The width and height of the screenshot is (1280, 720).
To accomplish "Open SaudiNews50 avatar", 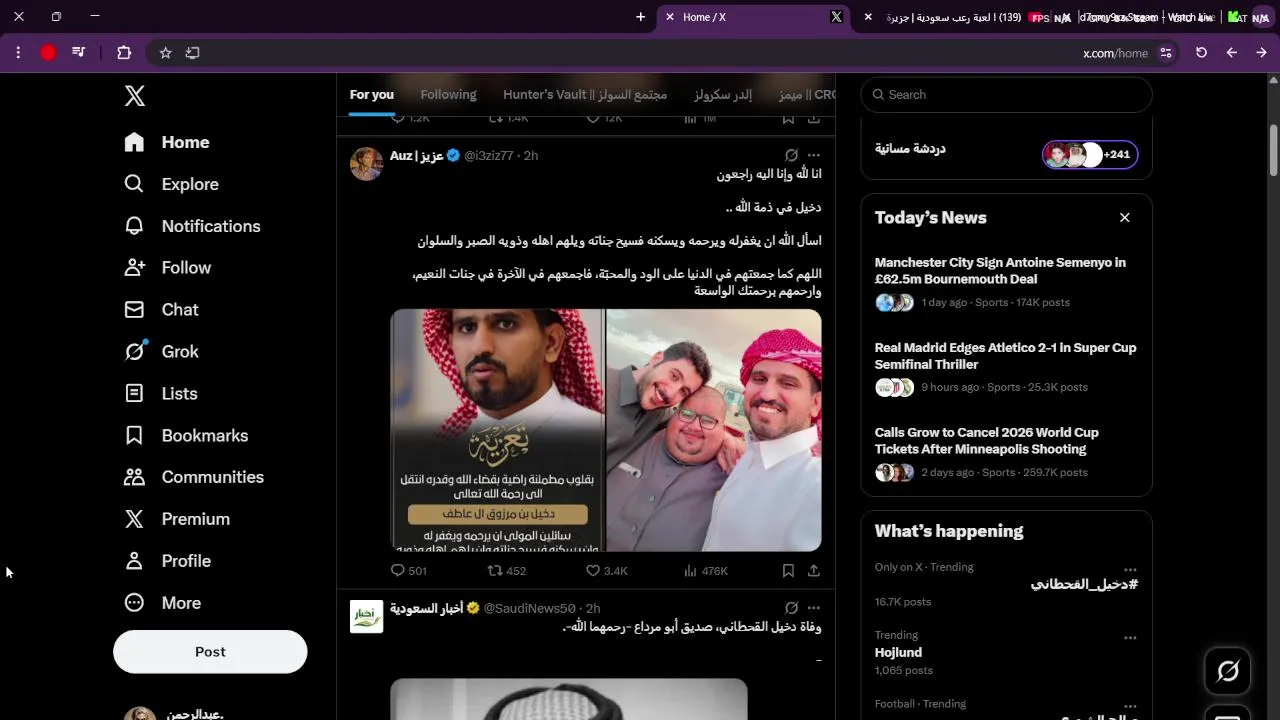I will tap(366, 616).
